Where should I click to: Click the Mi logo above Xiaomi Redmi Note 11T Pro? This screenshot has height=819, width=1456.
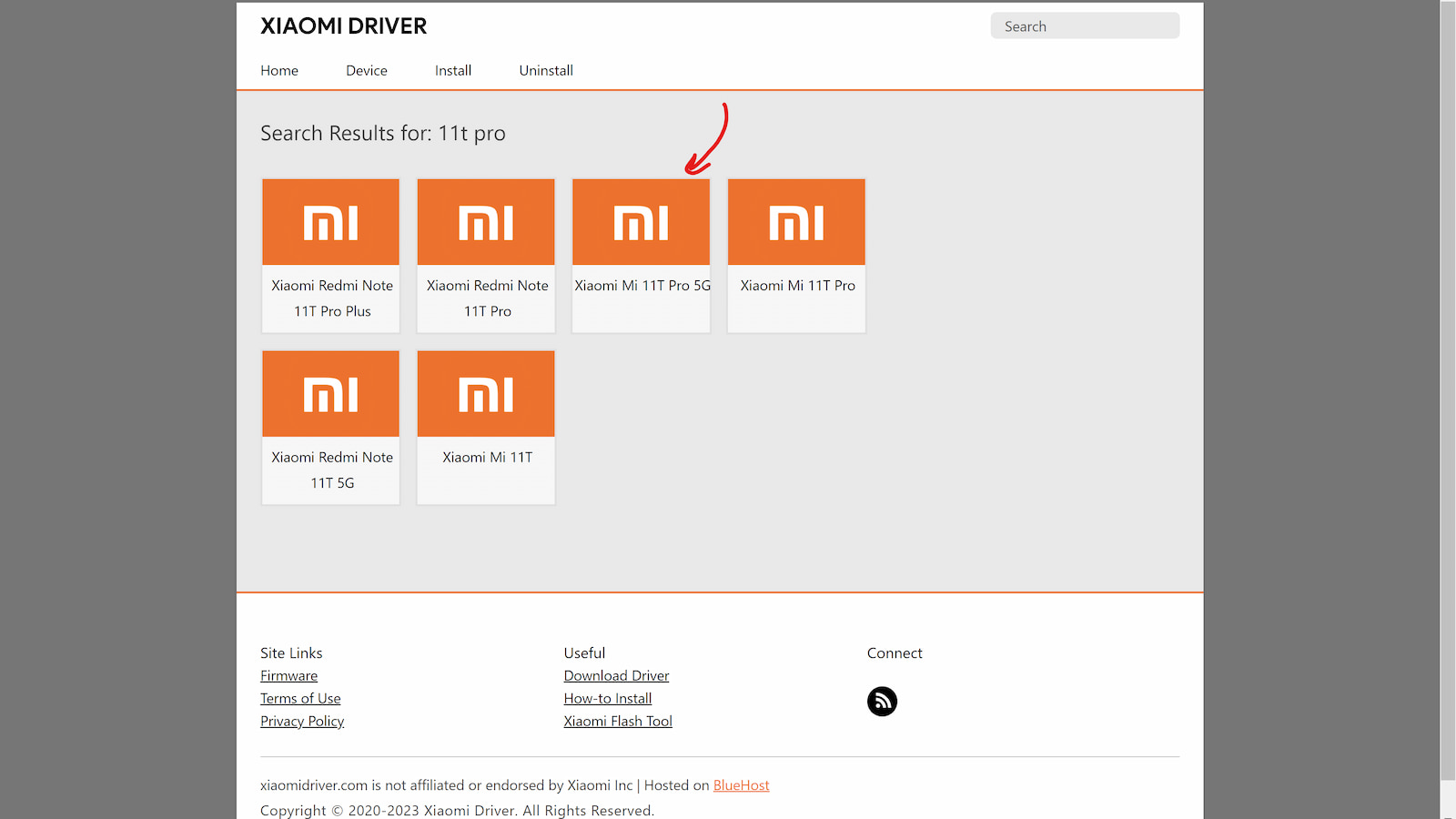click(486, 222)
